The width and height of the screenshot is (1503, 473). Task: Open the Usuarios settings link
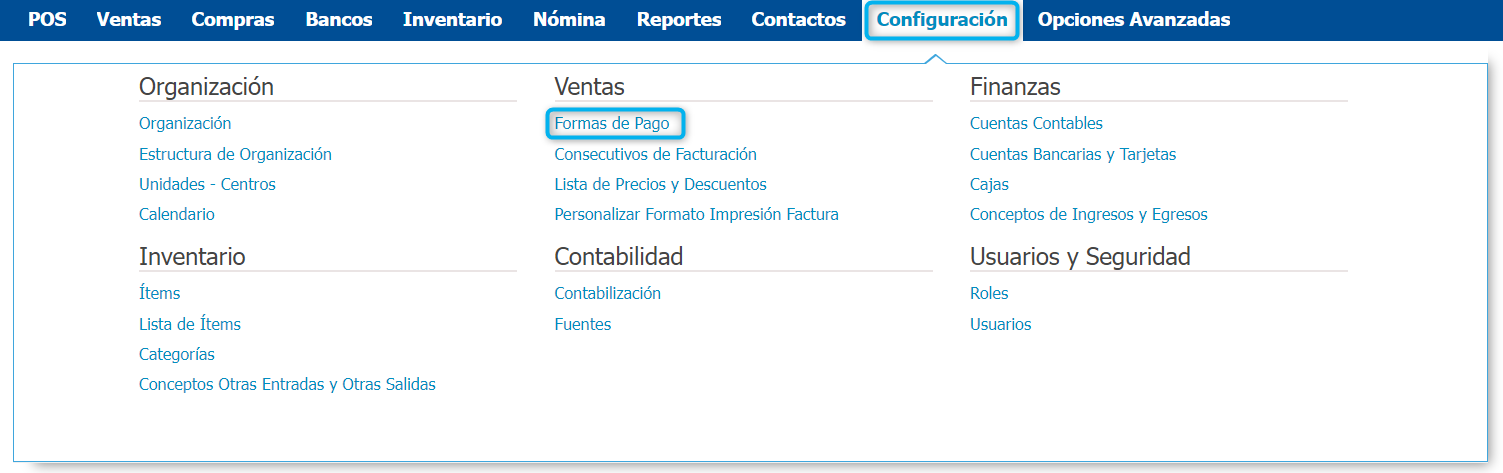click(1000, 324)
